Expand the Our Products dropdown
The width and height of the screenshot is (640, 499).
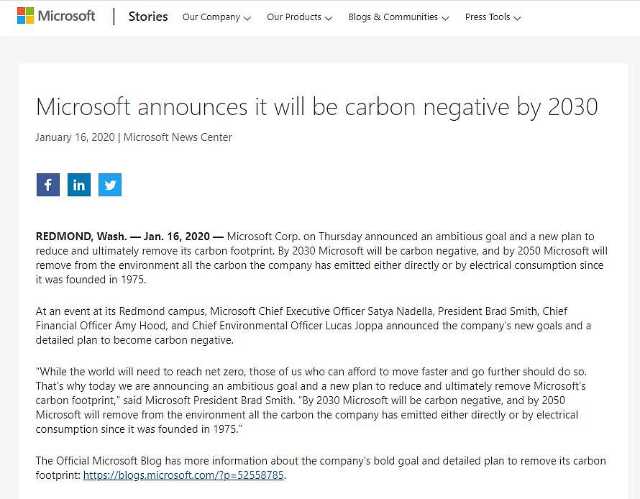pyautogui.click(x=294, y=17)
